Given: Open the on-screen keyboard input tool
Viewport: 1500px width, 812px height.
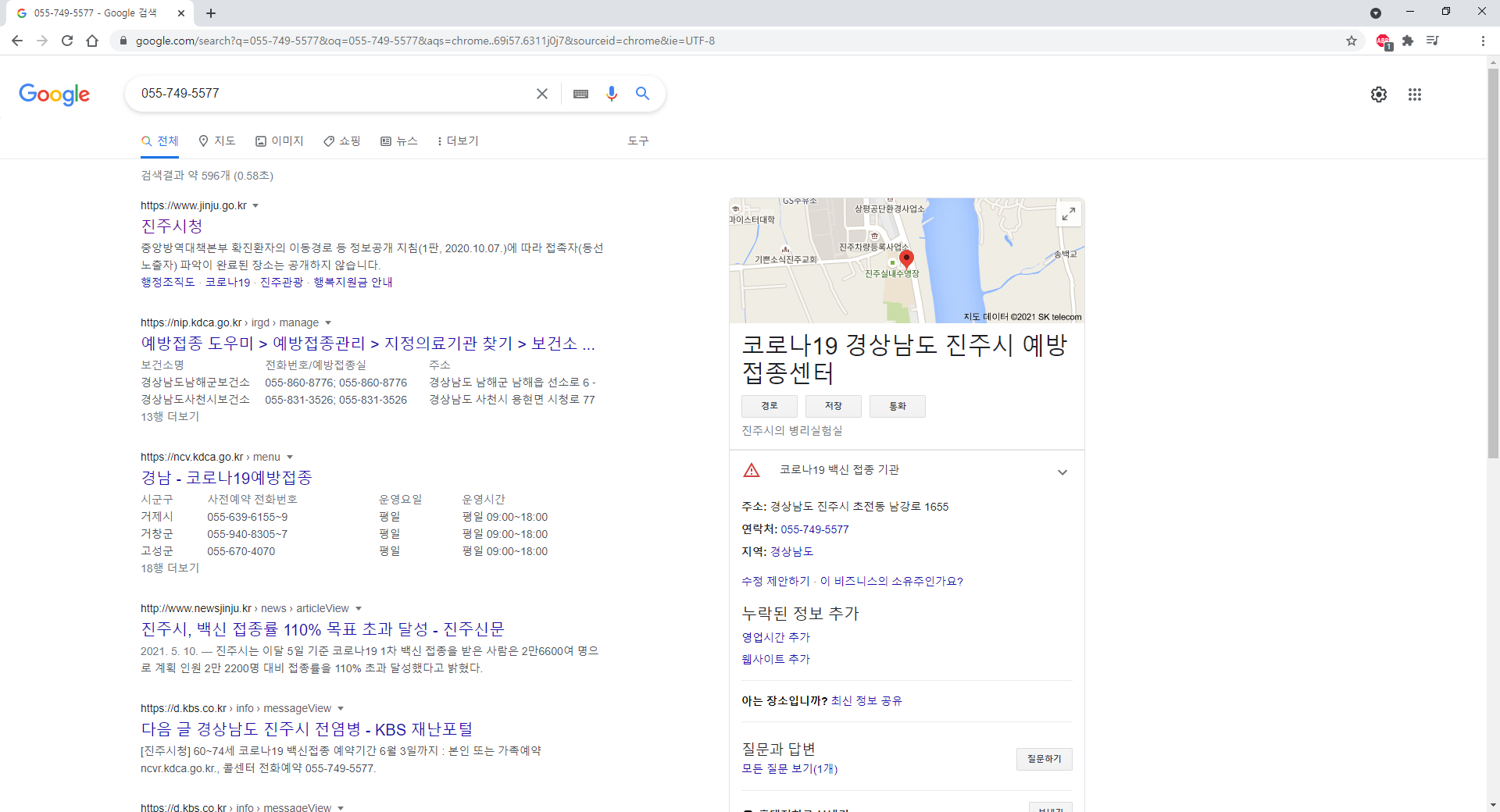Looking at the screenshot, I should pos(580,94).
